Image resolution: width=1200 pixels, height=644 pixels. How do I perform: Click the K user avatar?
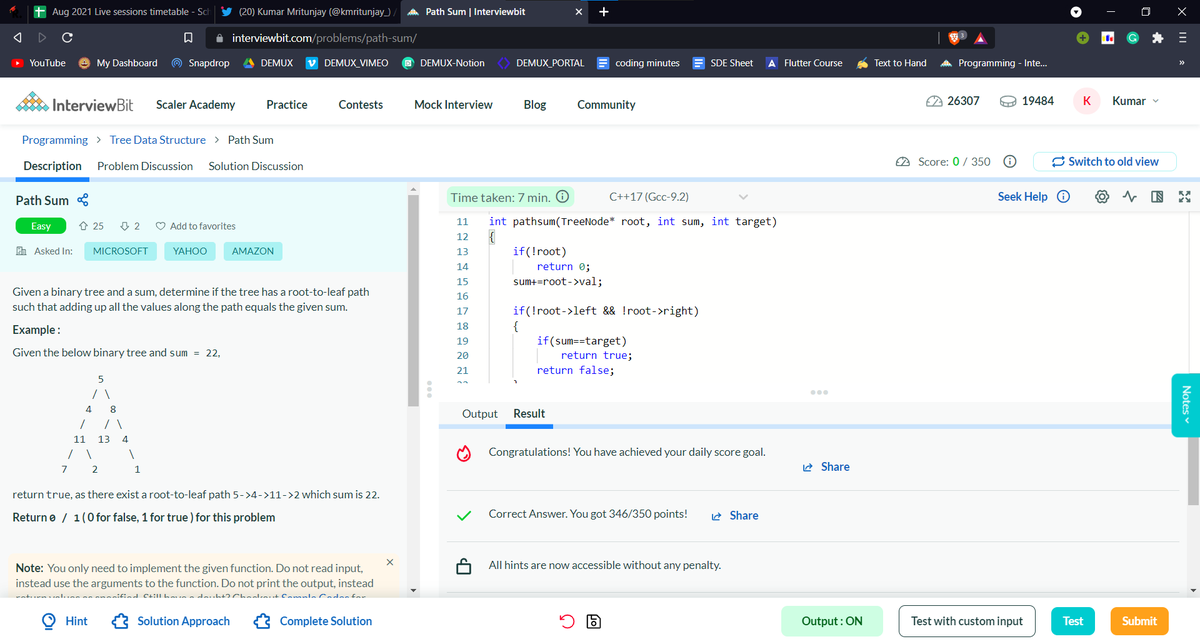pos(1087,101)
